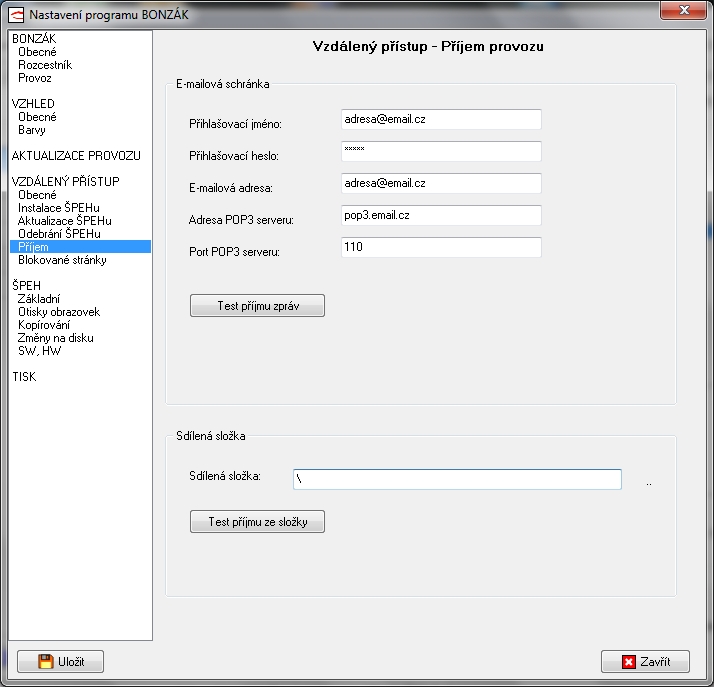Open Změny na disku page
The width and height of the screenshot is (714, 687).
(x=56, y=338)
